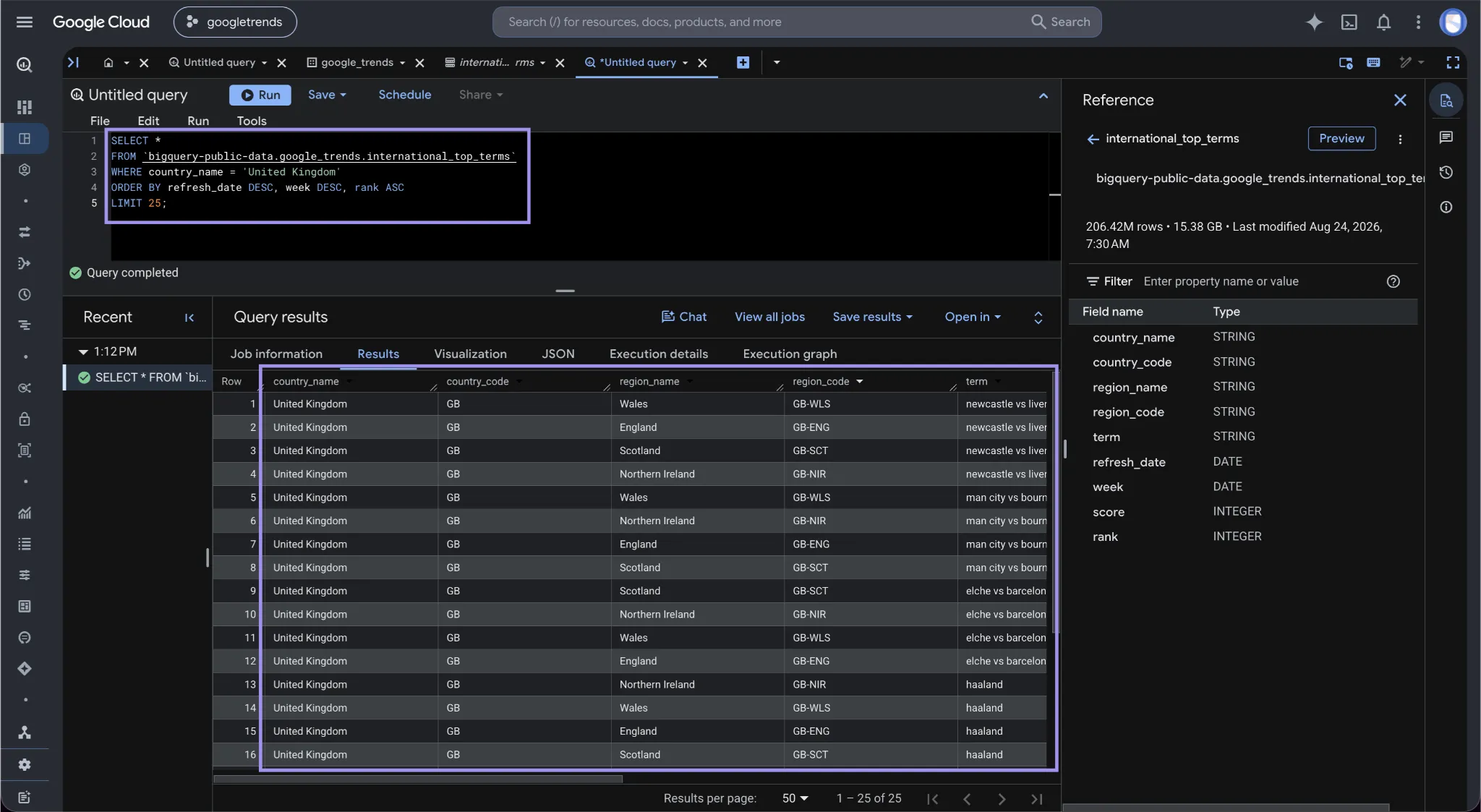
Task: Open scheduled queries clock icon in sidebar
Action: pos(25,294)
